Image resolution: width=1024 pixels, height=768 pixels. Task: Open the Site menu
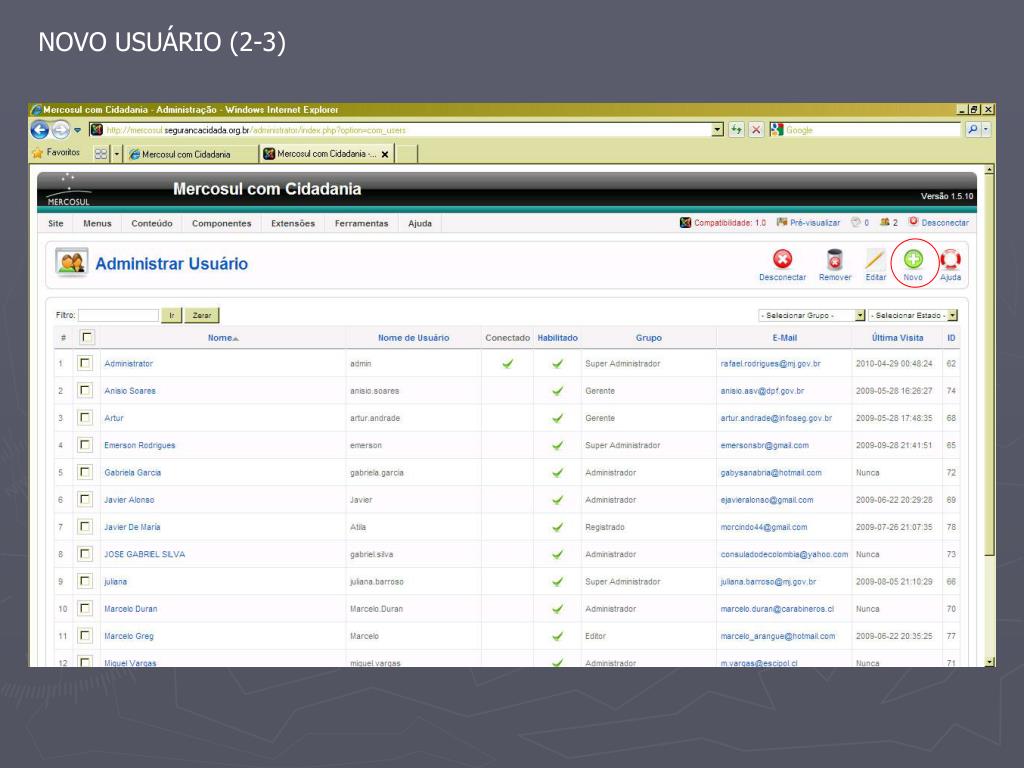[56, 223]
